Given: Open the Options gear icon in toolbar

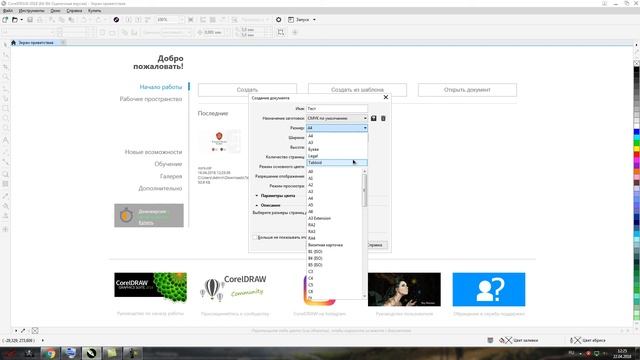Looking at the screenshot, I should point(278,20).
